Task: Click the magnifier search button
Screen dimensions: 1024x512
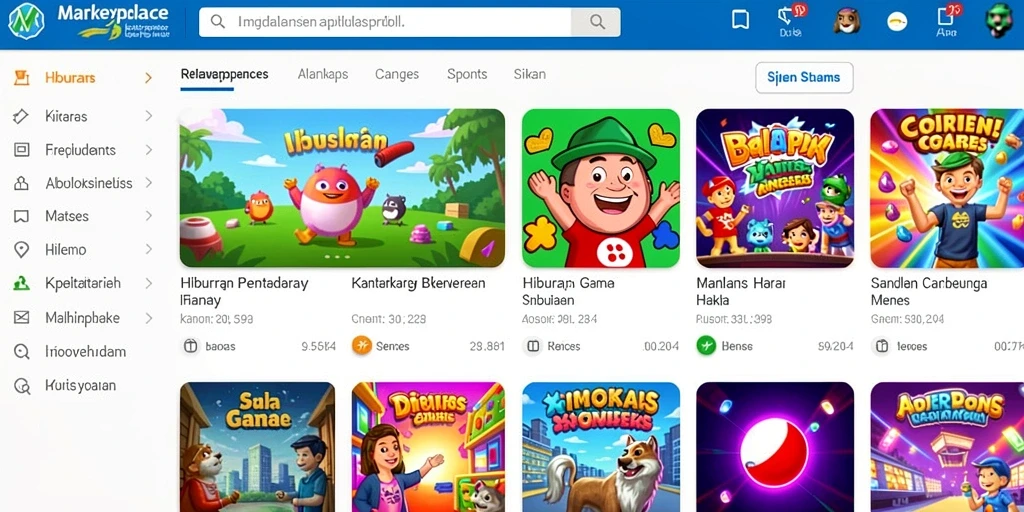Action: [597, 22]
